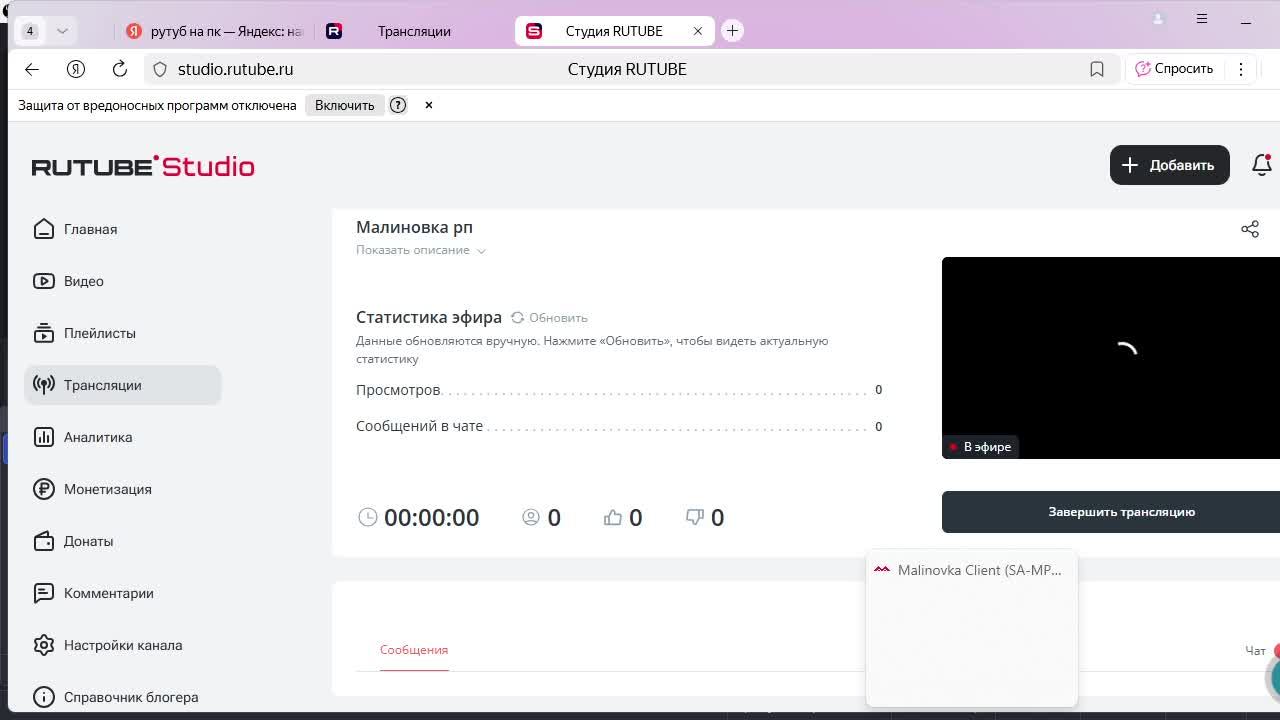Image resolution: width=1280 pixels, height=720 pixels.
Task: Click Завершить трансляцию
Action: coord(1111,512)
